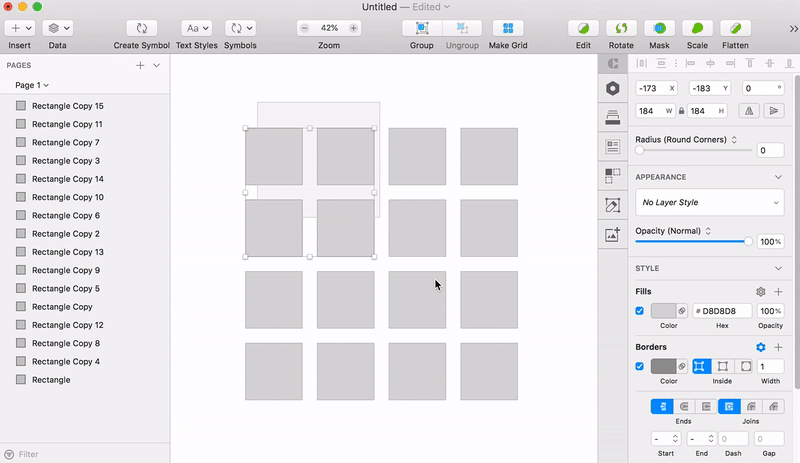Align layers to top edge
Screen dimensions: 800x463
(x=749, y=63)
